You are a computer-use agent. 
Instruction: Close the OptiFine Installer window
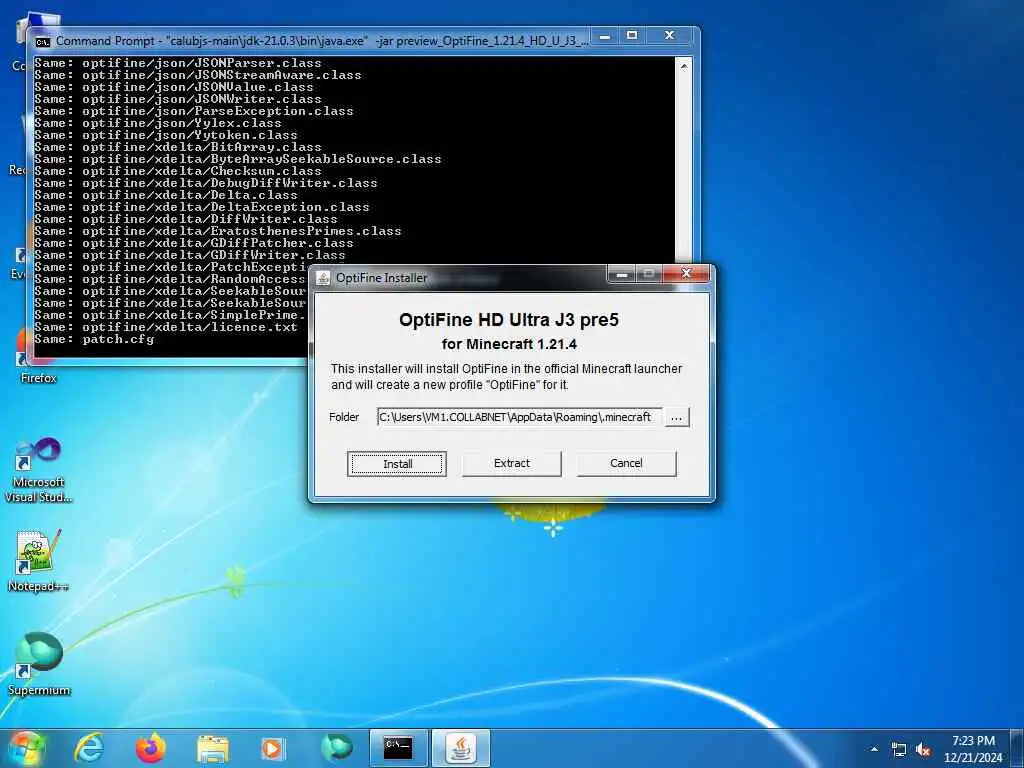coord(686,274)
